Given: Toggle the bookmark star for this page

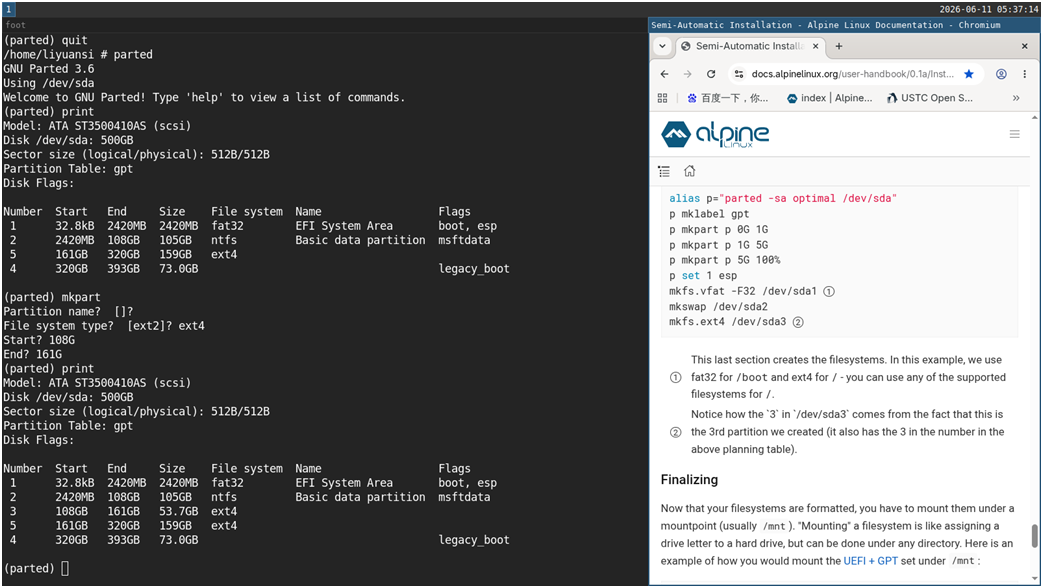Looking at the screenshot, I should click(x=968, y=74).
